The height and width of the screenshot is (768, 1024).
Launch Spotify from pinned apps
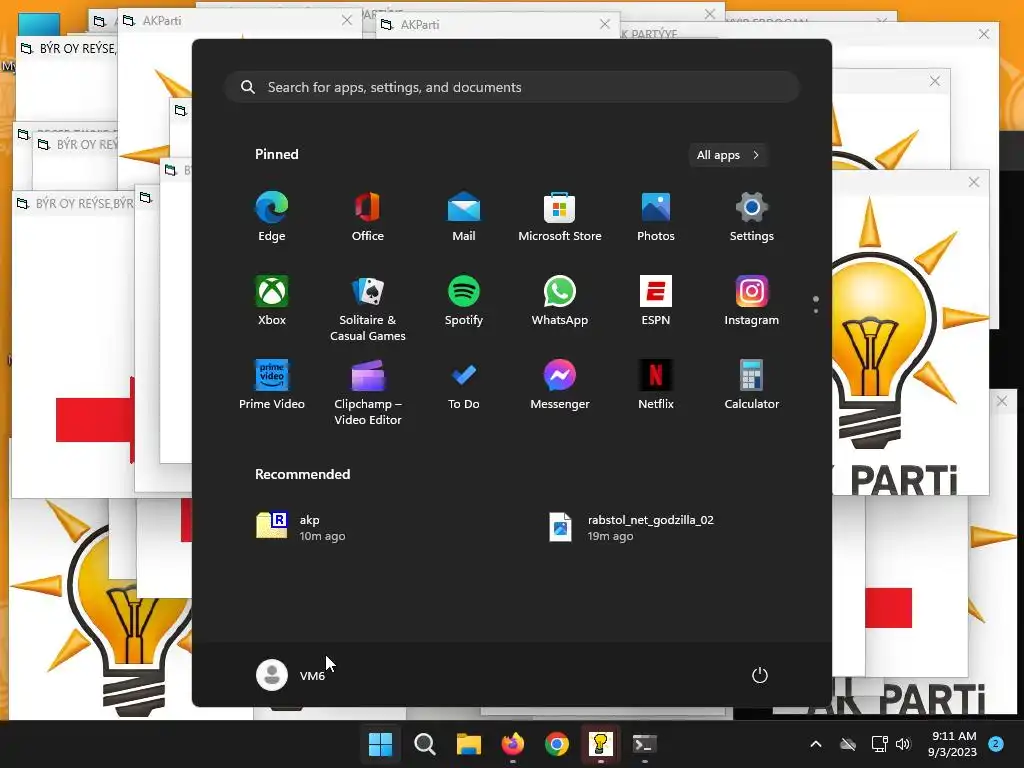(x=464, y=301)
